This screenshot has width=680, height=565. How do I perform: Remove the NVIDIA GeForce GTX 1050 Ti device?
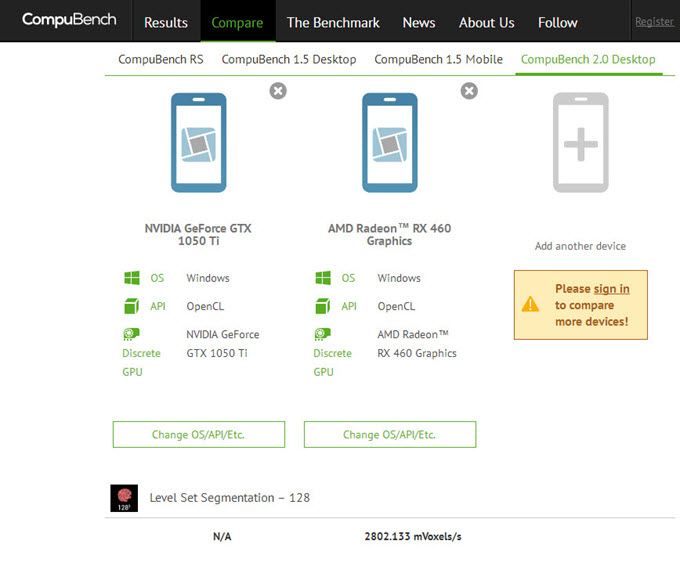pos(278,91)
